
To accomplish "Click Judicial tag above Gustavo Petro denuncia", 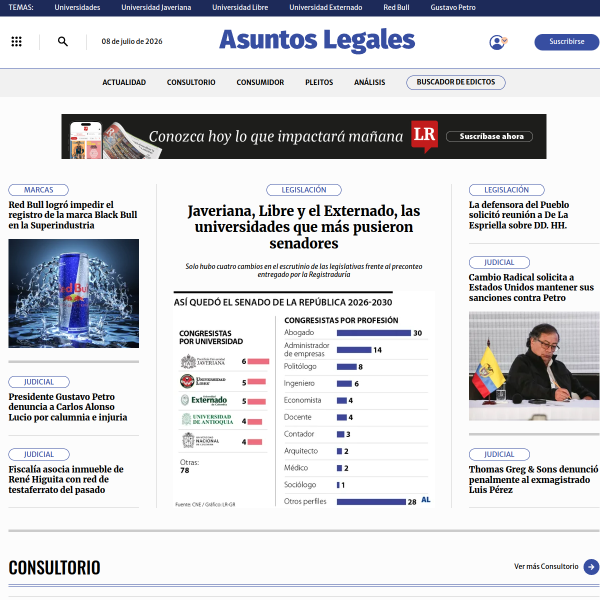I will [x=39, y=382].
